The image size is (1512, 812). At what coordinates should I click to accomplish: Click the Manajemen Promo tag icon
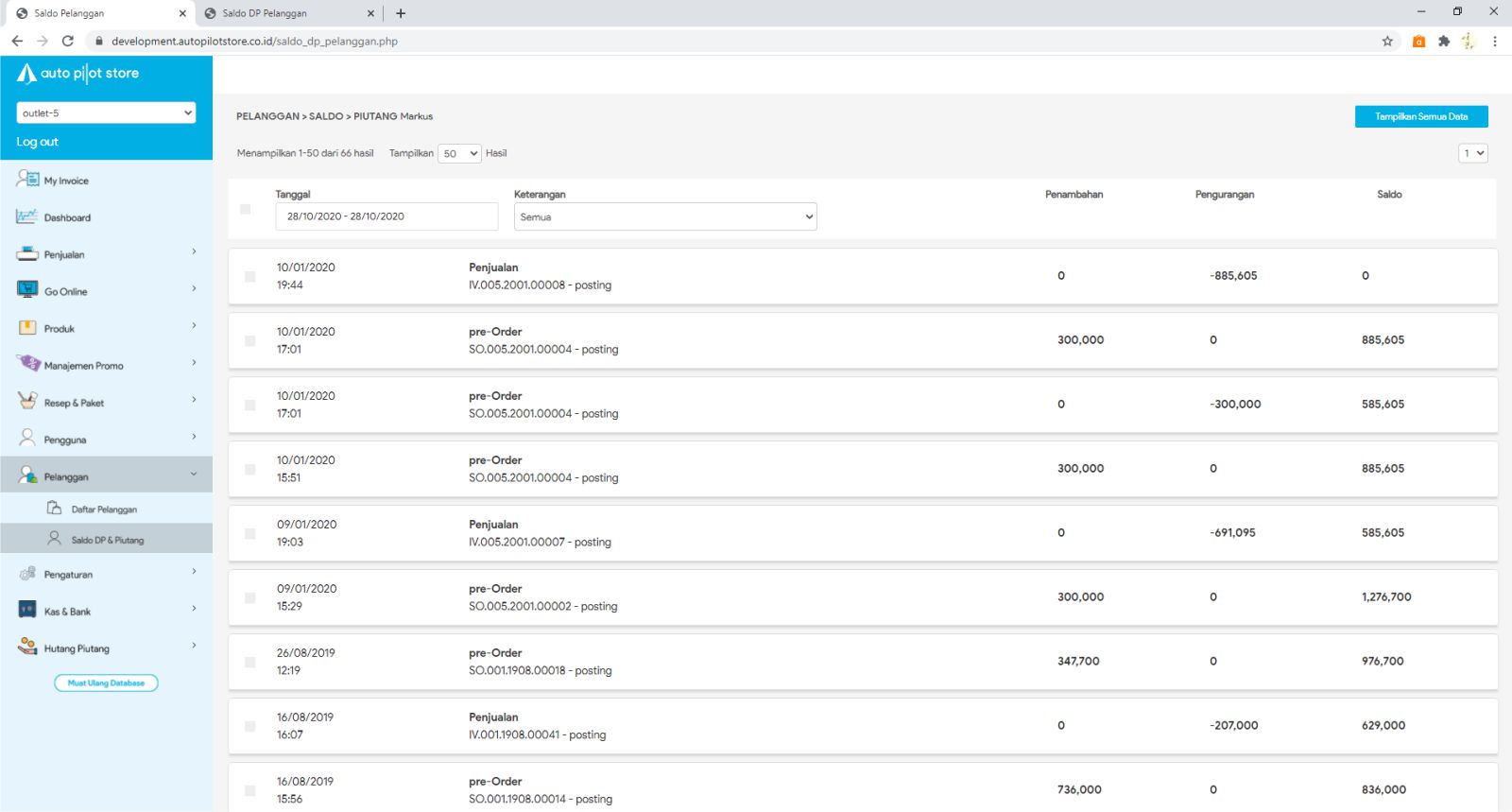pos(28,364)
